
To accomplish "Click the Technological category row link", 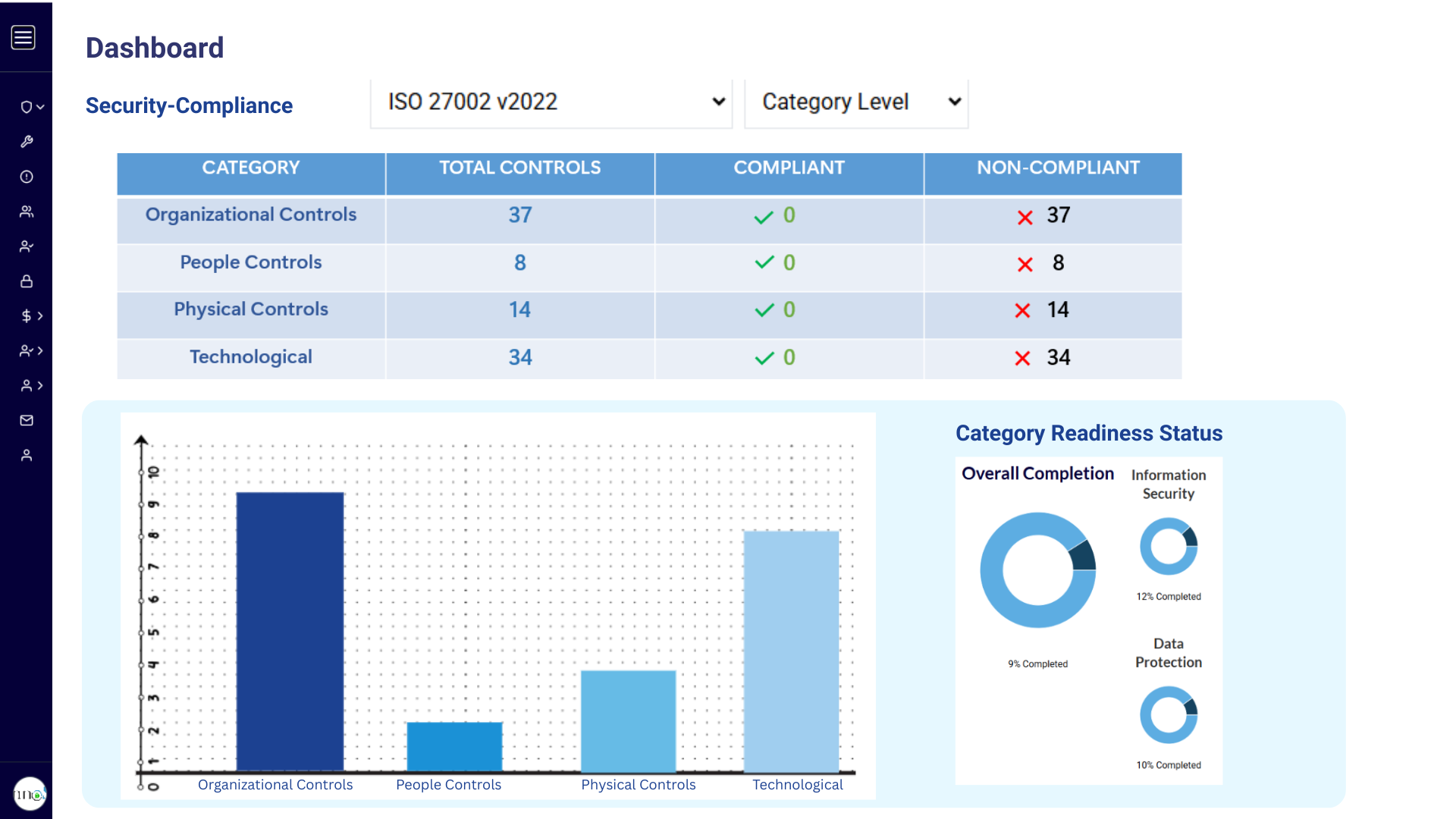I will coord(251,357).
